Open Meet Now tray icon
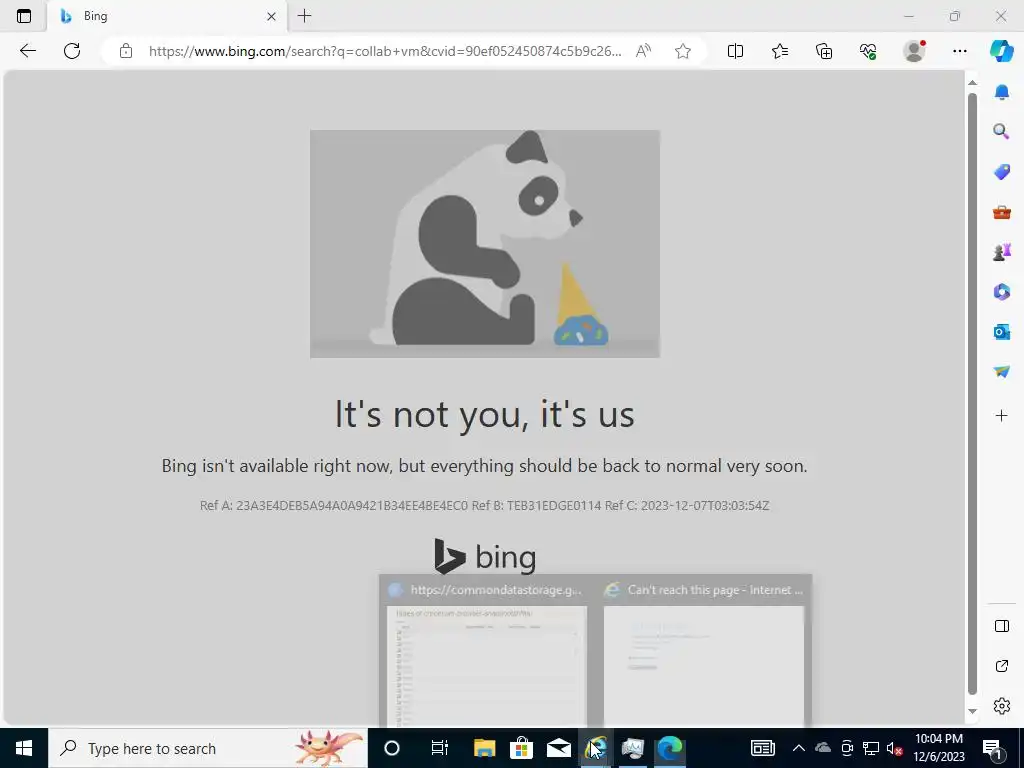1024x768 pixels. pyautogui.click(x=847, y=748)
